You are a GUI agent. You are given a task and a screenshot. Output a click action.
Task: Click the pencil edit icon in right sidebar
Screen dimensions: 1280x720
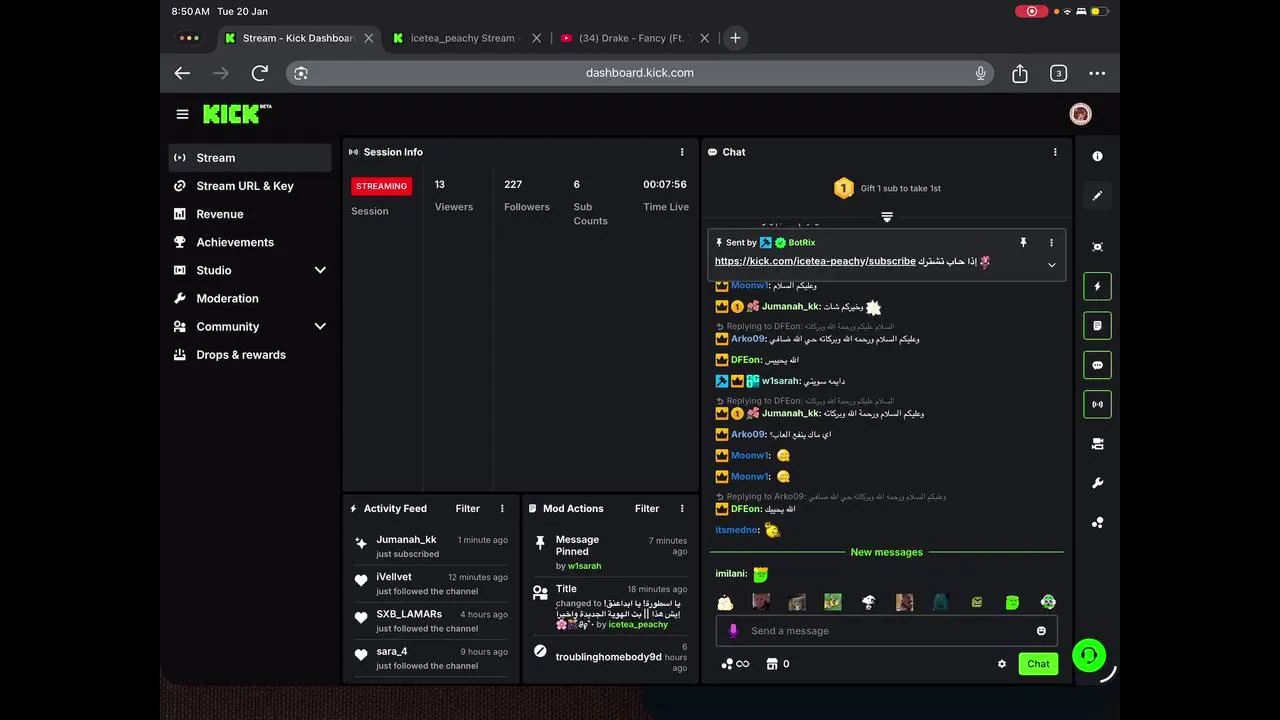(1097, 196)
